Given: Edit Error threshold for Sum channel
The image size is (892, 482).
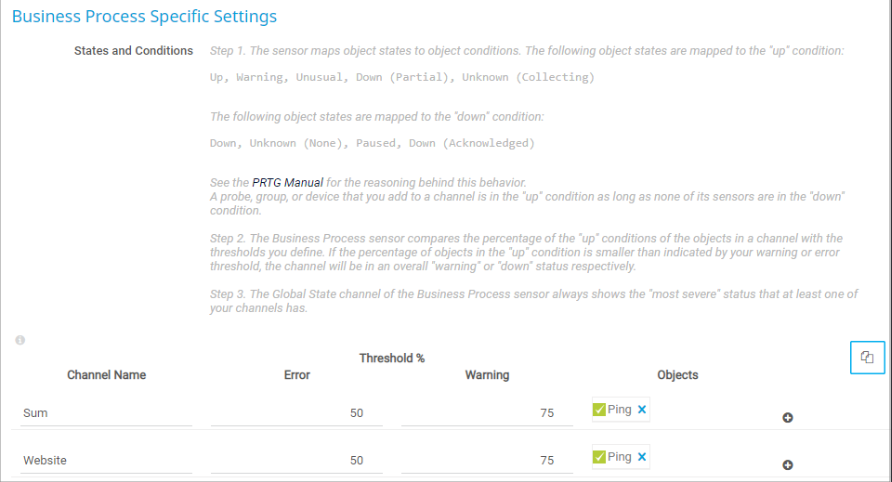Looking at the screenshot, I should pos(296,413).
